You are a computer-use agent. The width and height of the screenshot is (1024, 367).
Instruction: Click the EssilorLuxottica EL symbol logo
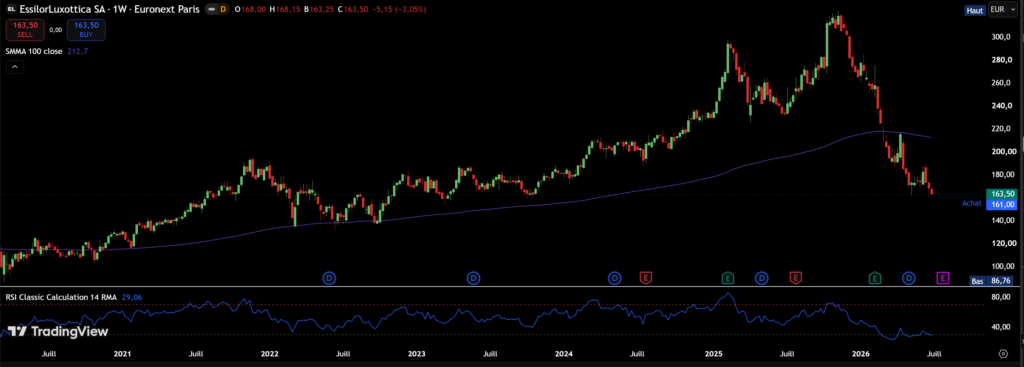tap(11, 9)
